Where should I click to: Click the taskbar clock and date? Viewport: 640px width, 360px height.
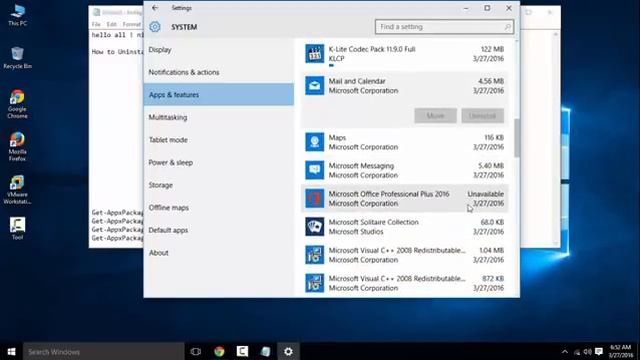click(x=620, y=351)
